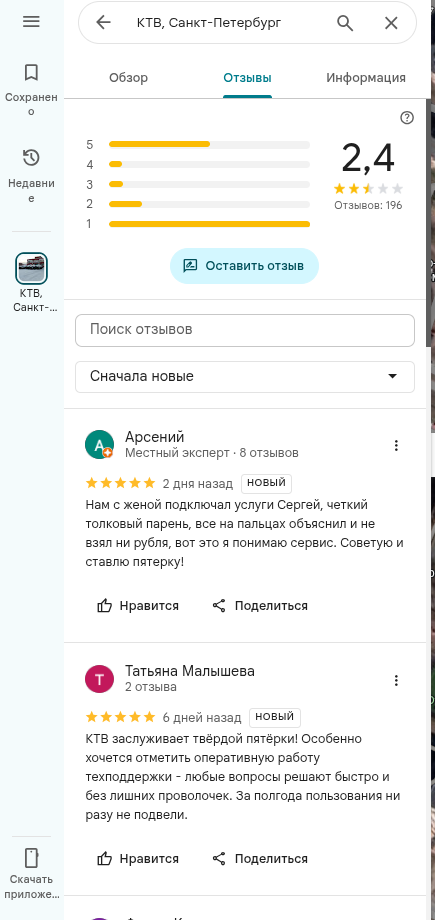The image size is (435, 920).
Task: Focus the Поиск отзывов input field
Action: click(x=245, y=330)
